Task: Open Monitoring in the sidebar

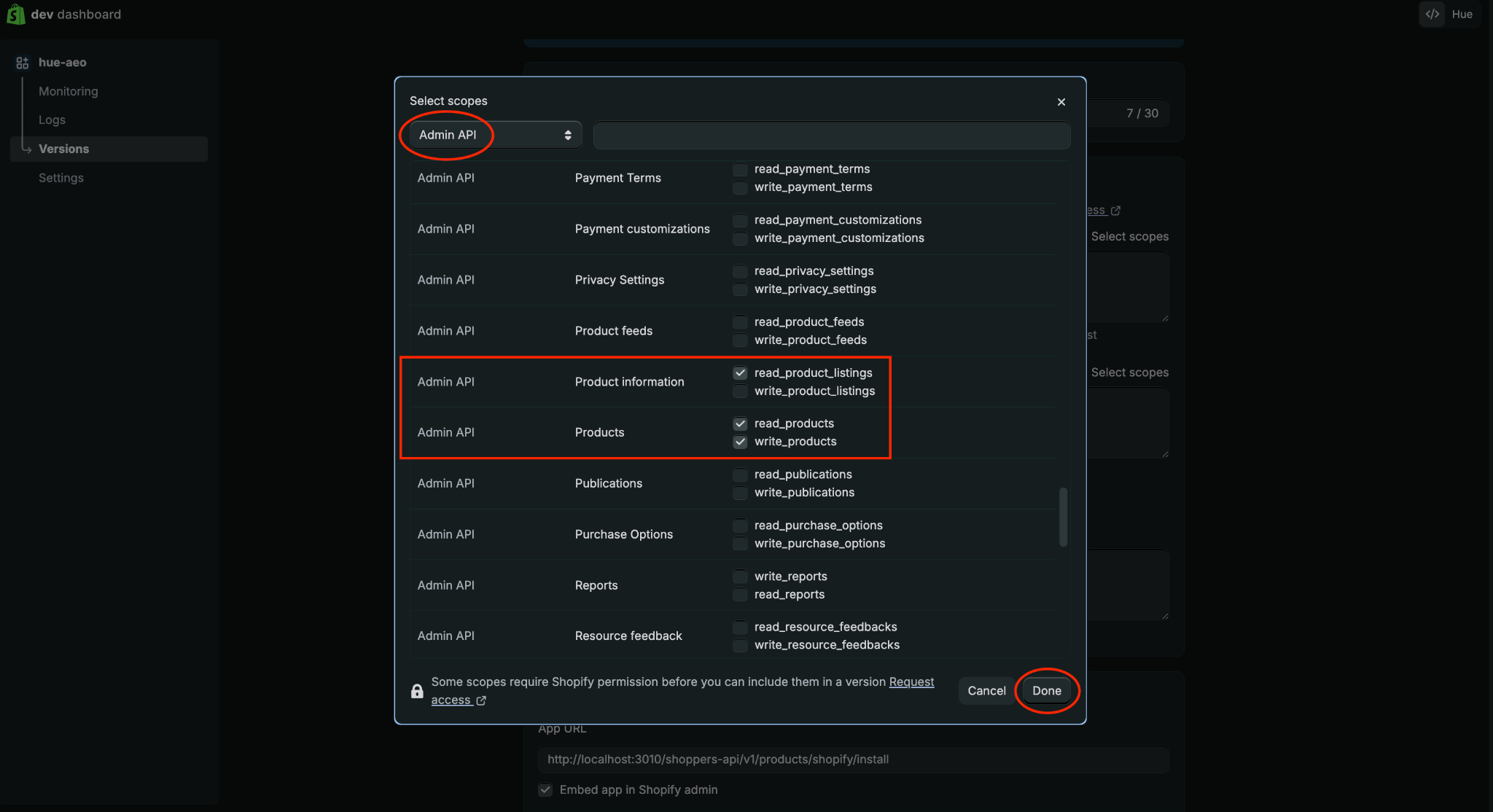Action: [69, 91]
